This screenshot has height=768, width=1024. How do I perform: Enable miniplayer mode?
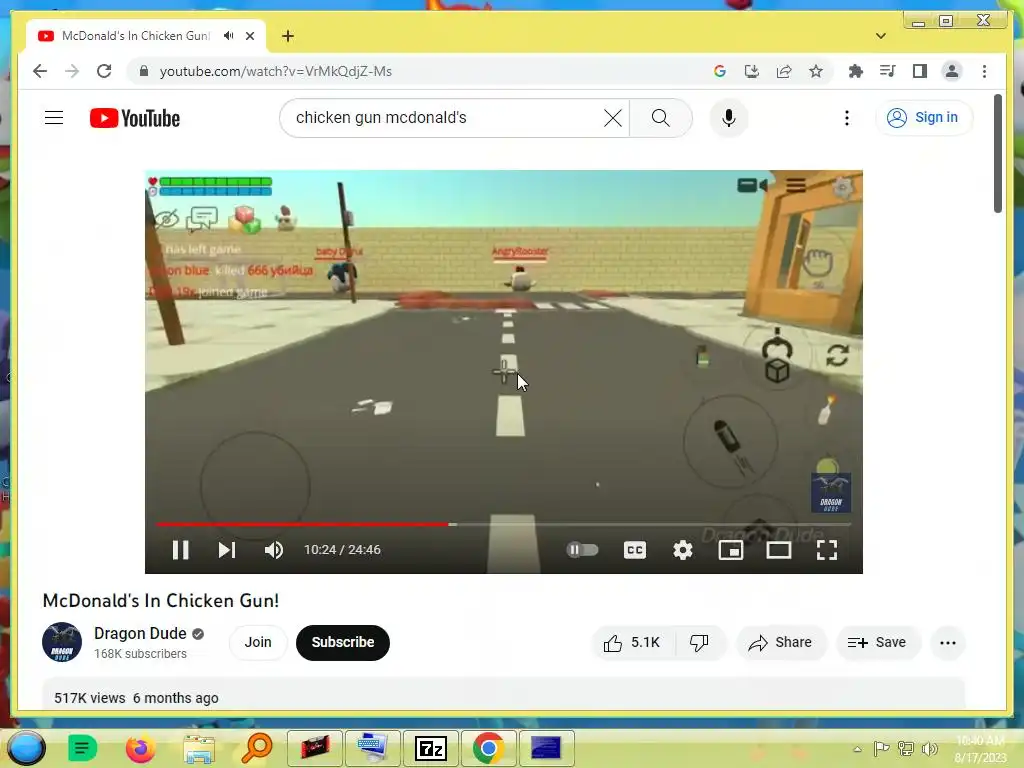pyautogui.click(x=731, y=550)
